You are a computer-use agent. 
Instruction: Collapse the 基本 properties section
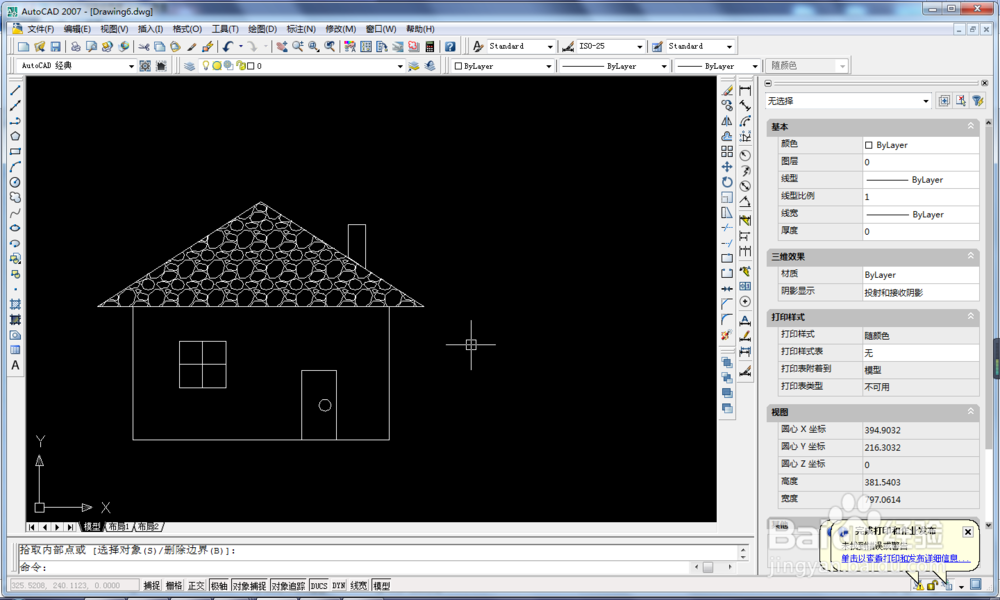tap(971, 126)
